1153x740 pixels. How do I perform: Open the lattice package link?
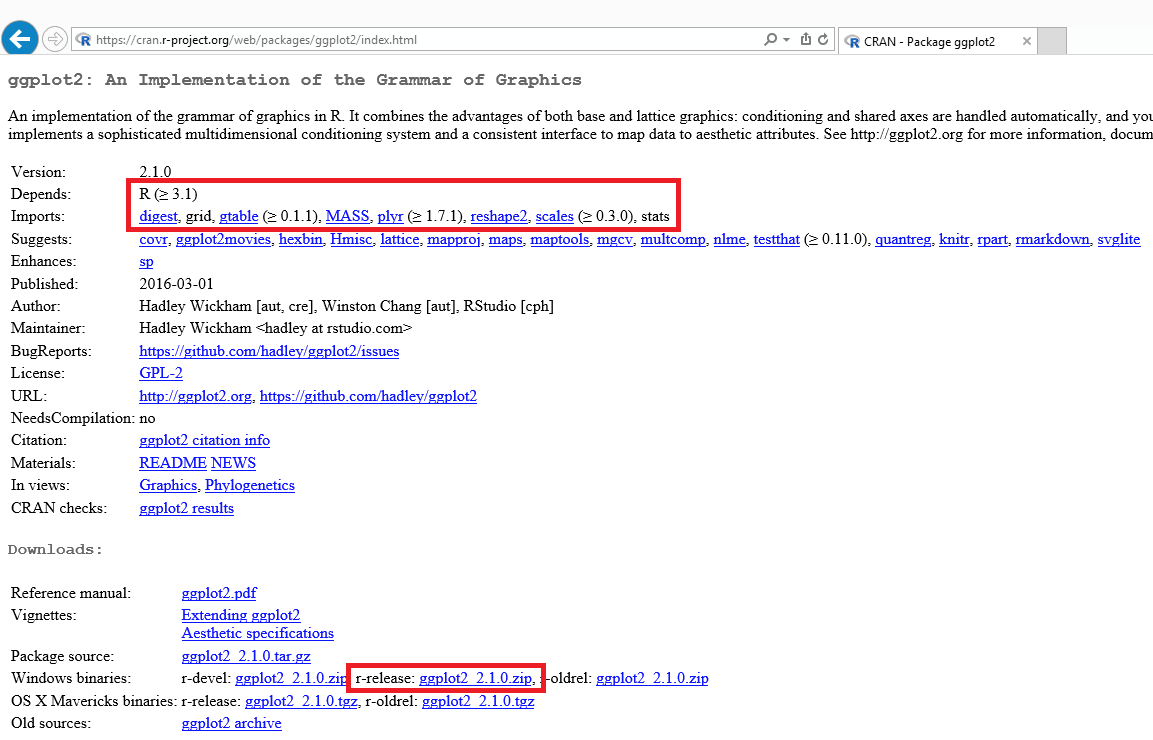399,239
